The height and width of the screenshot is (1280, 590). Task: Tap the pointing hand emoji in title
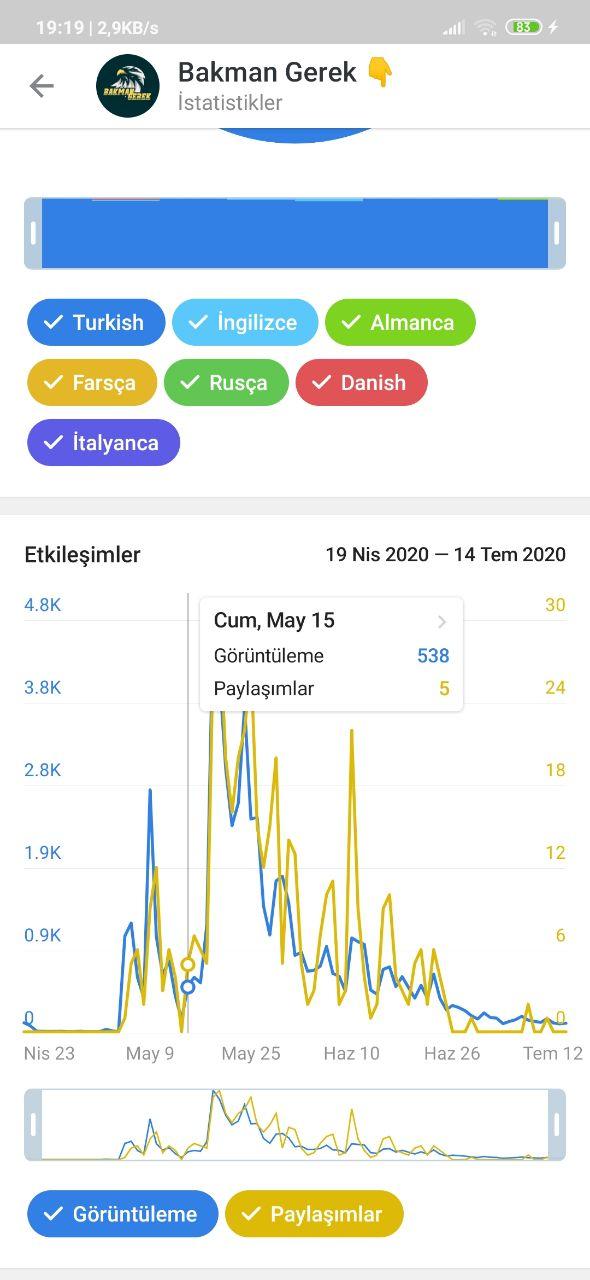coord(379,72)
